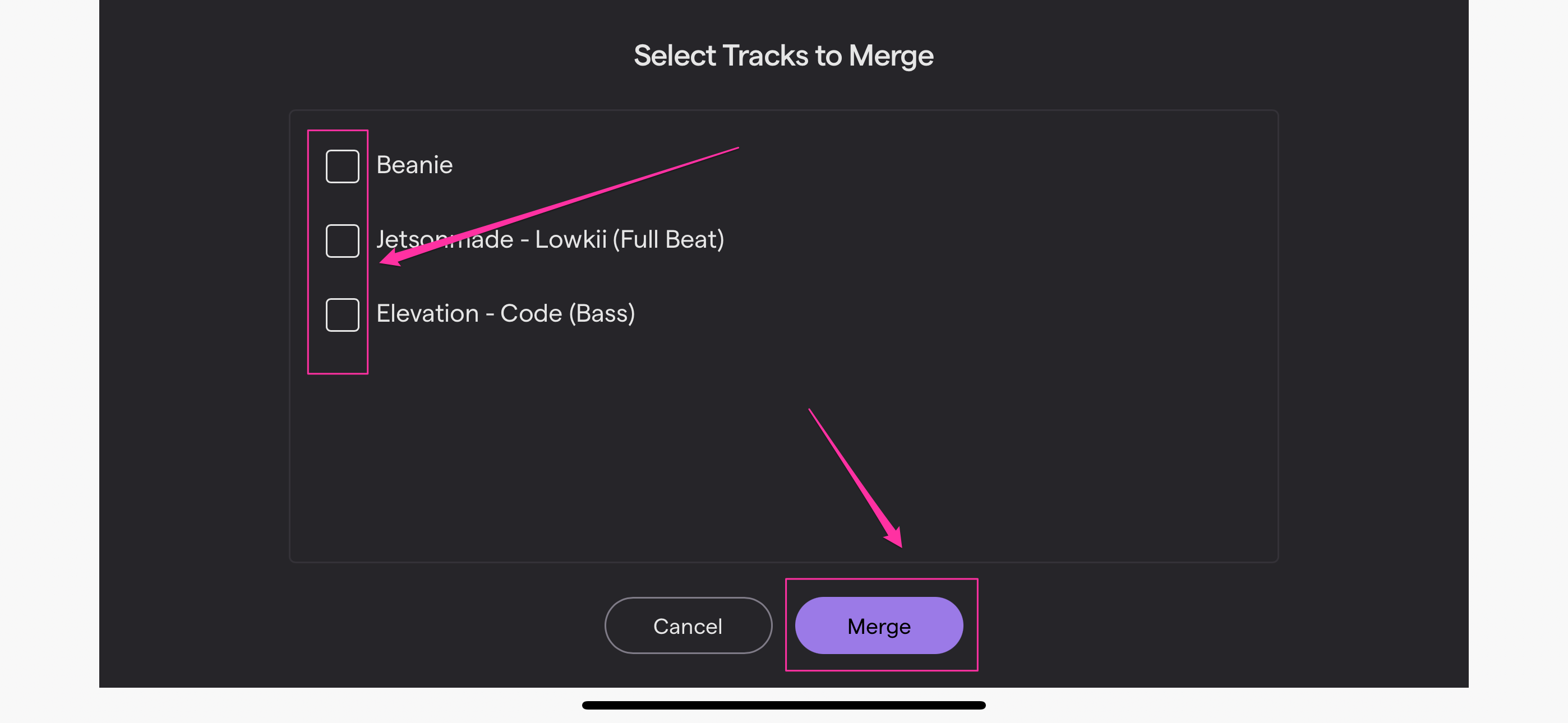1568x723 pixels.
Task: Click Cancel to dismiss the dialog
Action: pyautogui.click(x=688, y=625)
